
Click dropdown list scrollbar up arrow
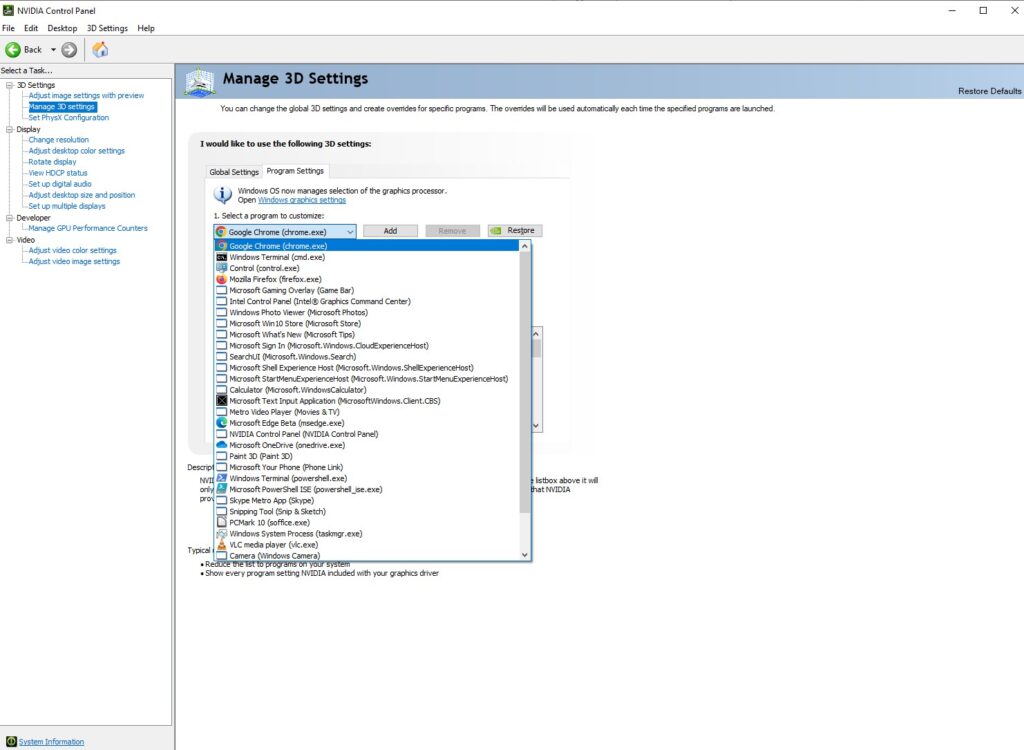[524, 246]
